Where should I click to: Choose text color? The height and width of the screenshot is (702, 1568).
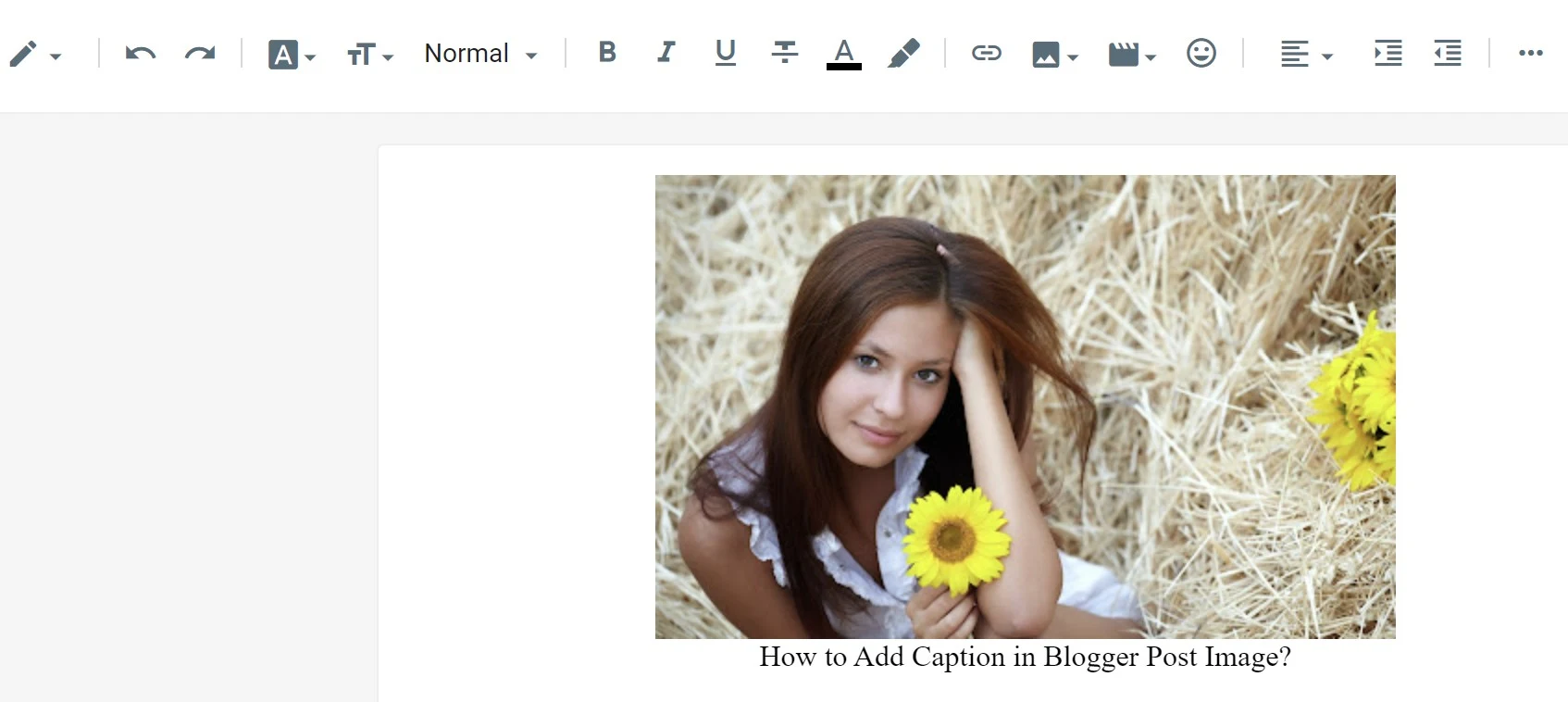click(844, 54)
